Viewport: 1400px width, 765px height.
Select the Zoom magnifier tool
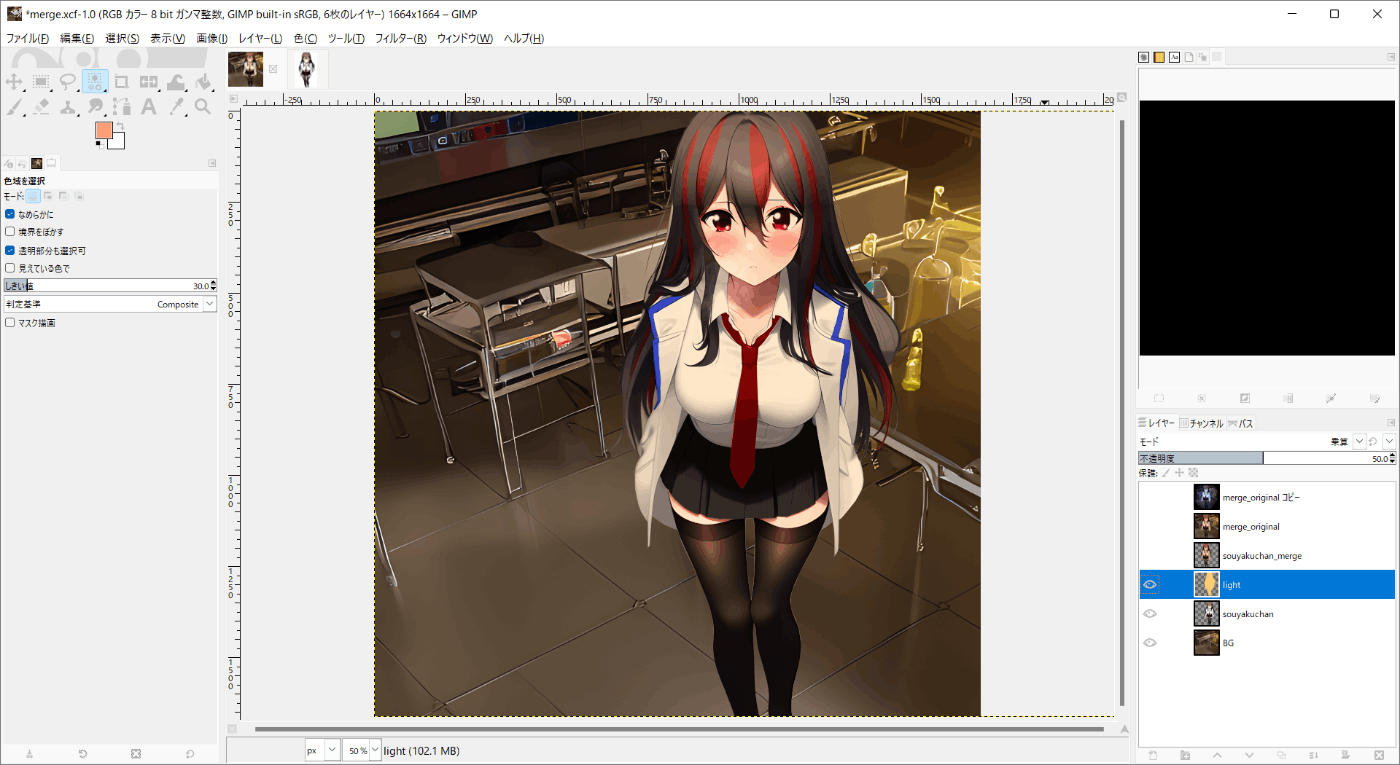click(203, 106)
